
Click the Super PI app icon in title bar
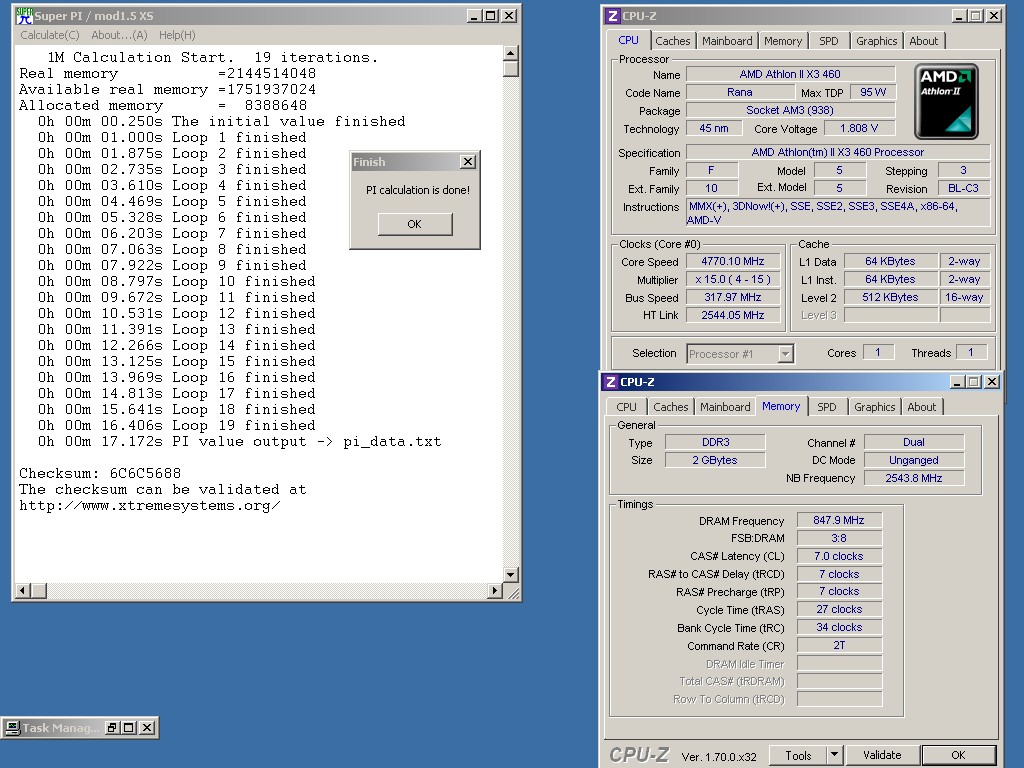24,16
